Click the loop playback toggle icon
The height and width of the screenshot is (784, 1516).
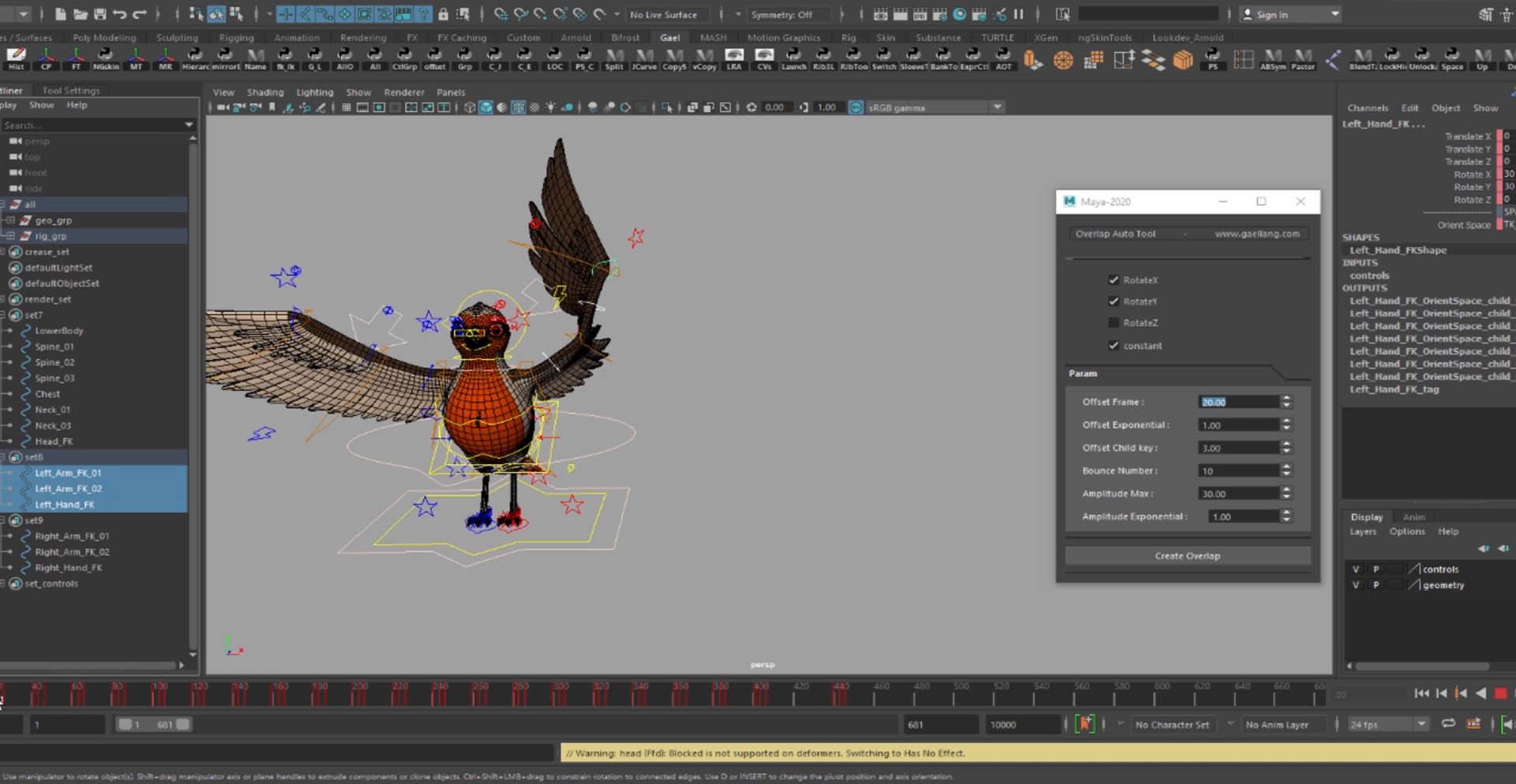point(1448,724)
